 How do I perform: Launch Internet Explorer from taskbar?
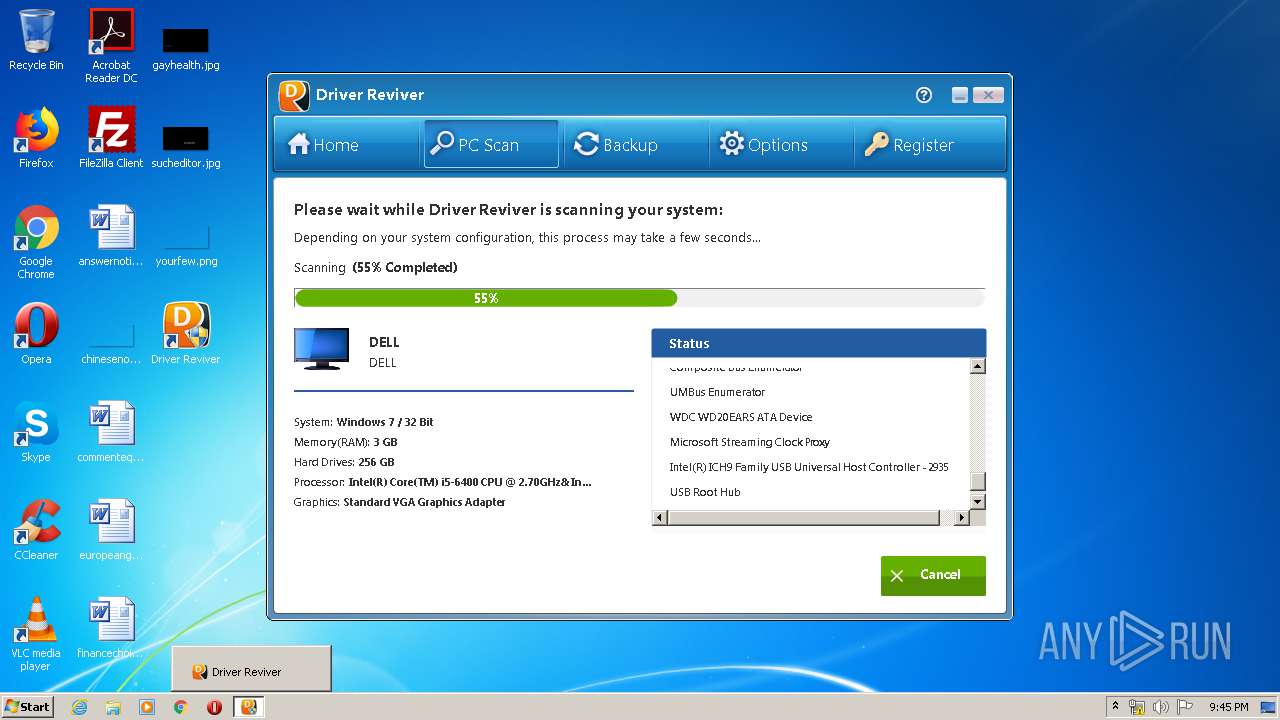pyautogui.click(x=79, y=707)
